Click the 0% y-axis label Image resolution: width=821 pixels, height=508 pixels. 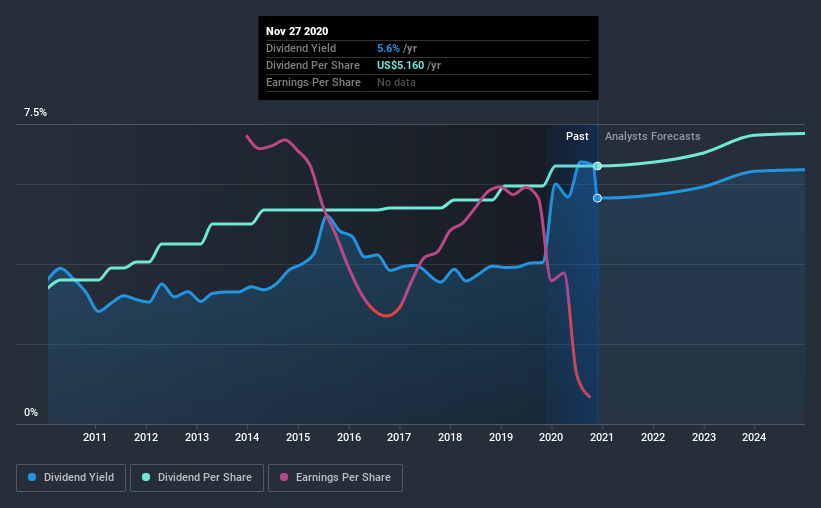[x=31, y=413]
